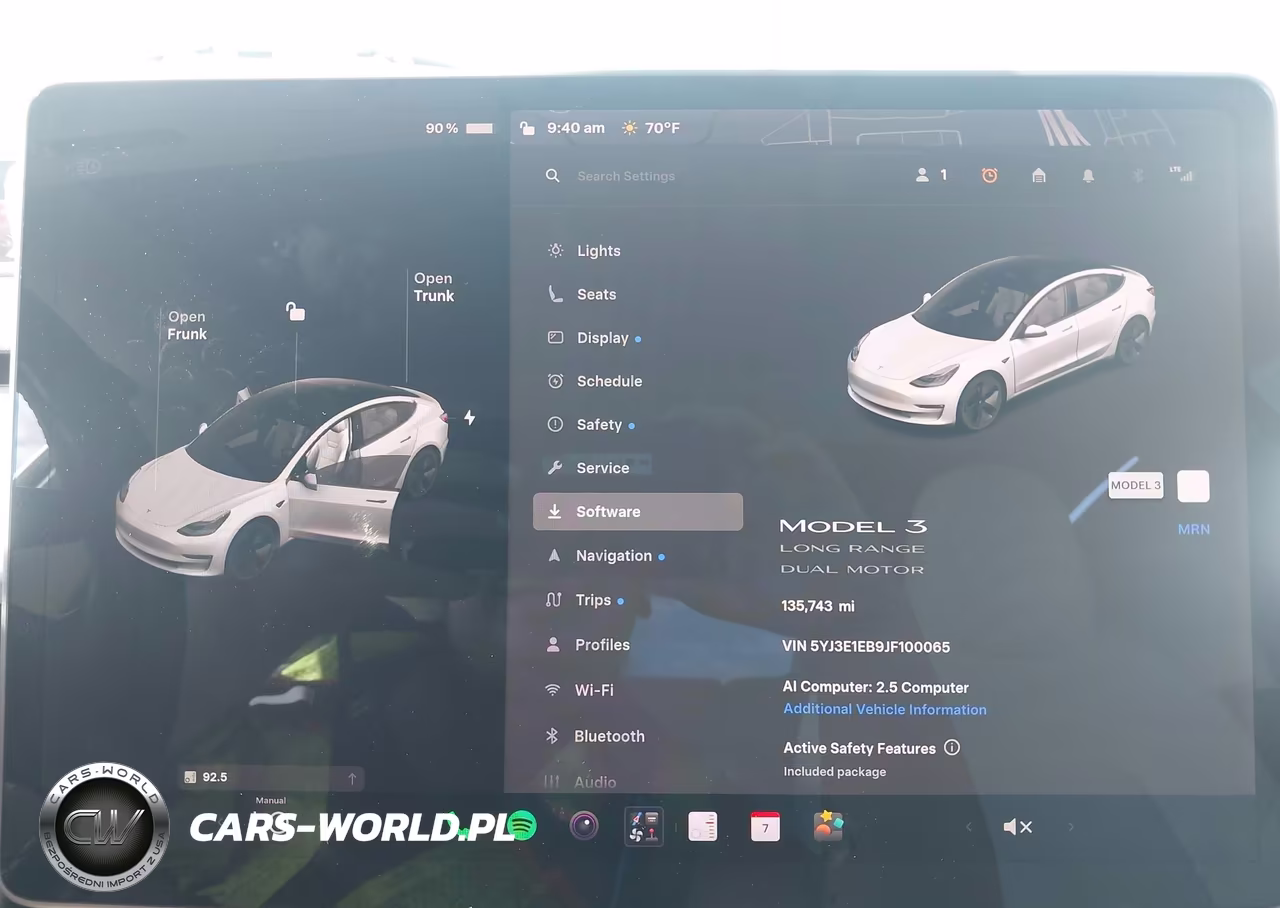Open the Toybox app icon
The height and width of the screenshot is (908, 1280).
[828, 826]
